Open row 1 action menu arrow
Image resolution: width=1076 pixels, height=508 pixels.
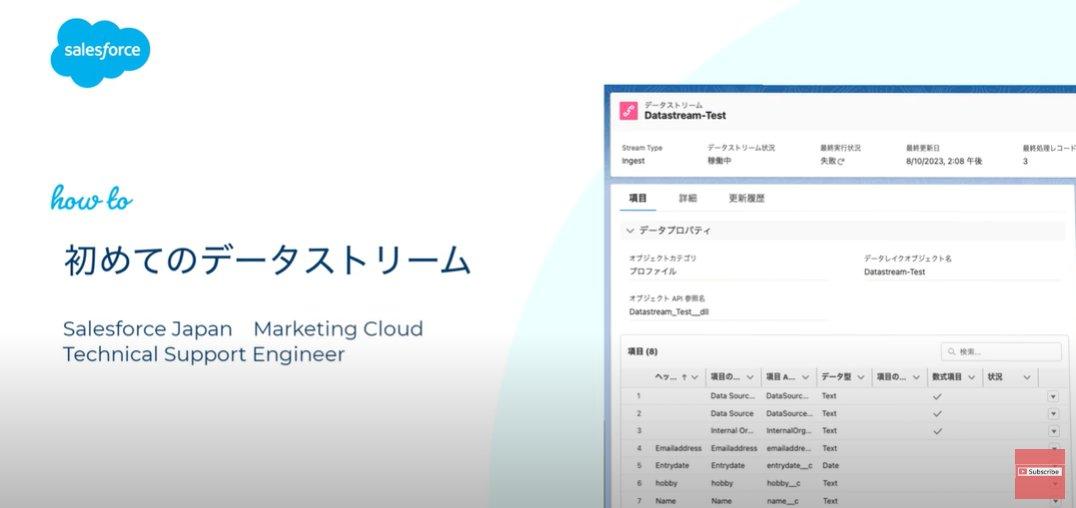pyautogui.click(x=1053, y=397)
